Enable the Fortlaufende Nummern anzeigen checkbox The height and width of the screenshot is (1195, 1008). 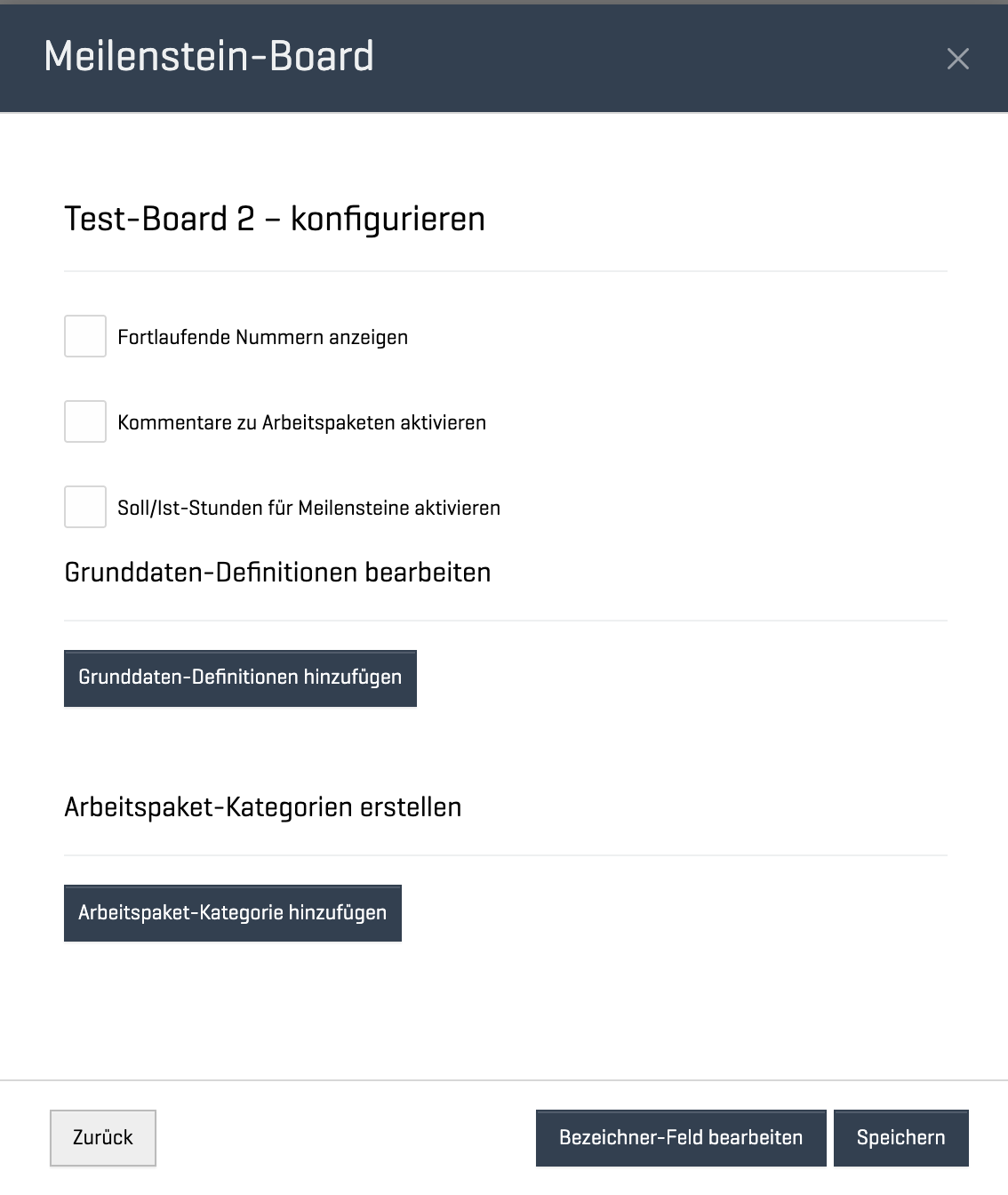pos(85,336)
